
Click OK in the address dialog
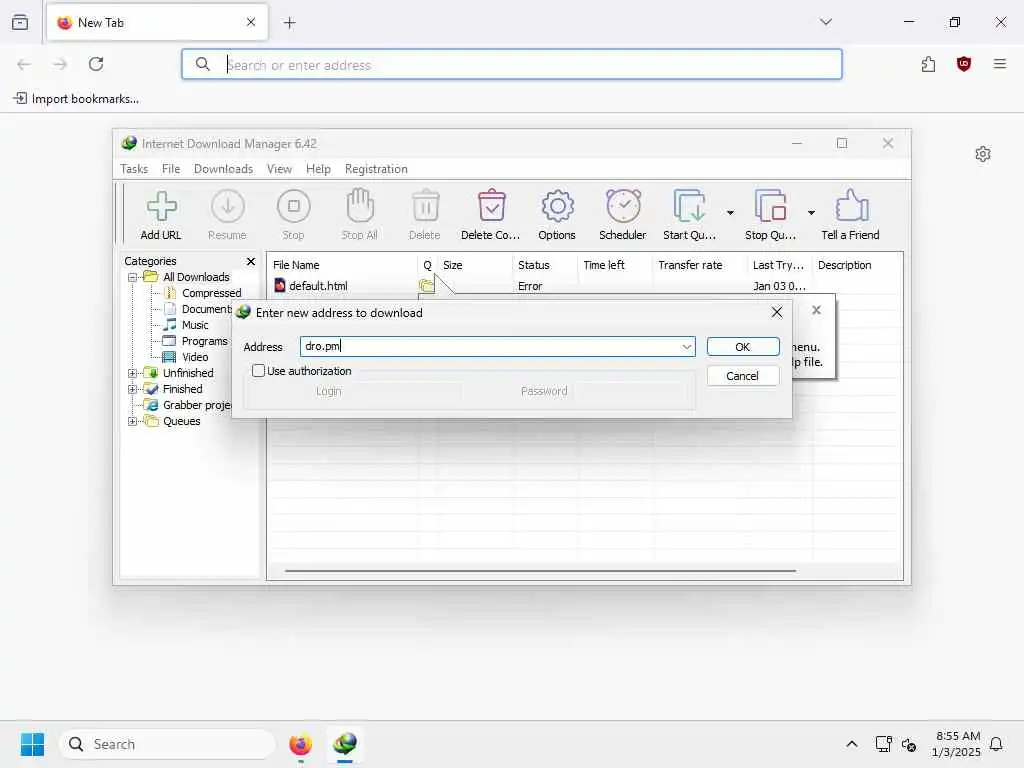743,347
